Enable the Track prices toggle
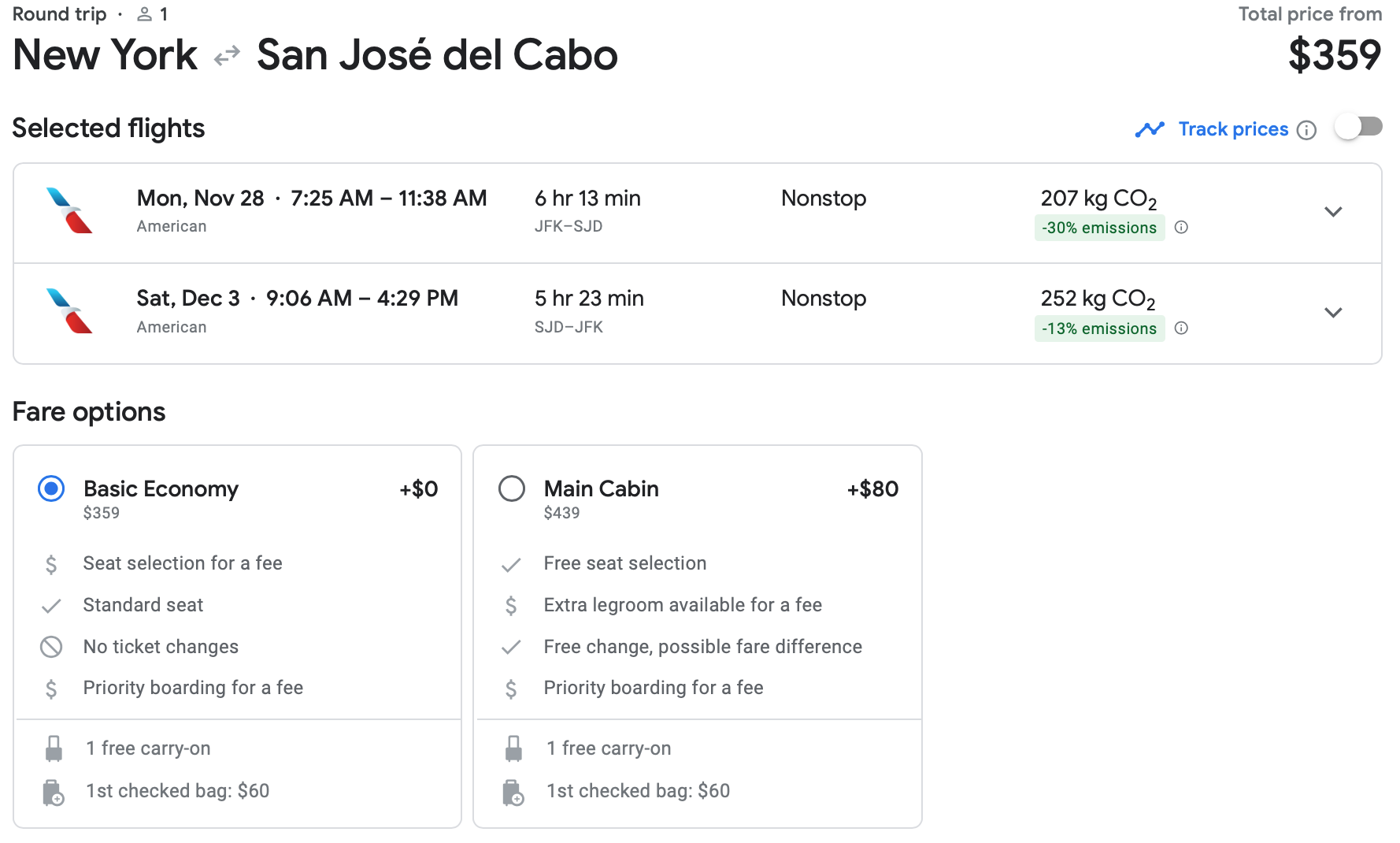Viewport: 1400px width, 843px height. point(1358,128)
